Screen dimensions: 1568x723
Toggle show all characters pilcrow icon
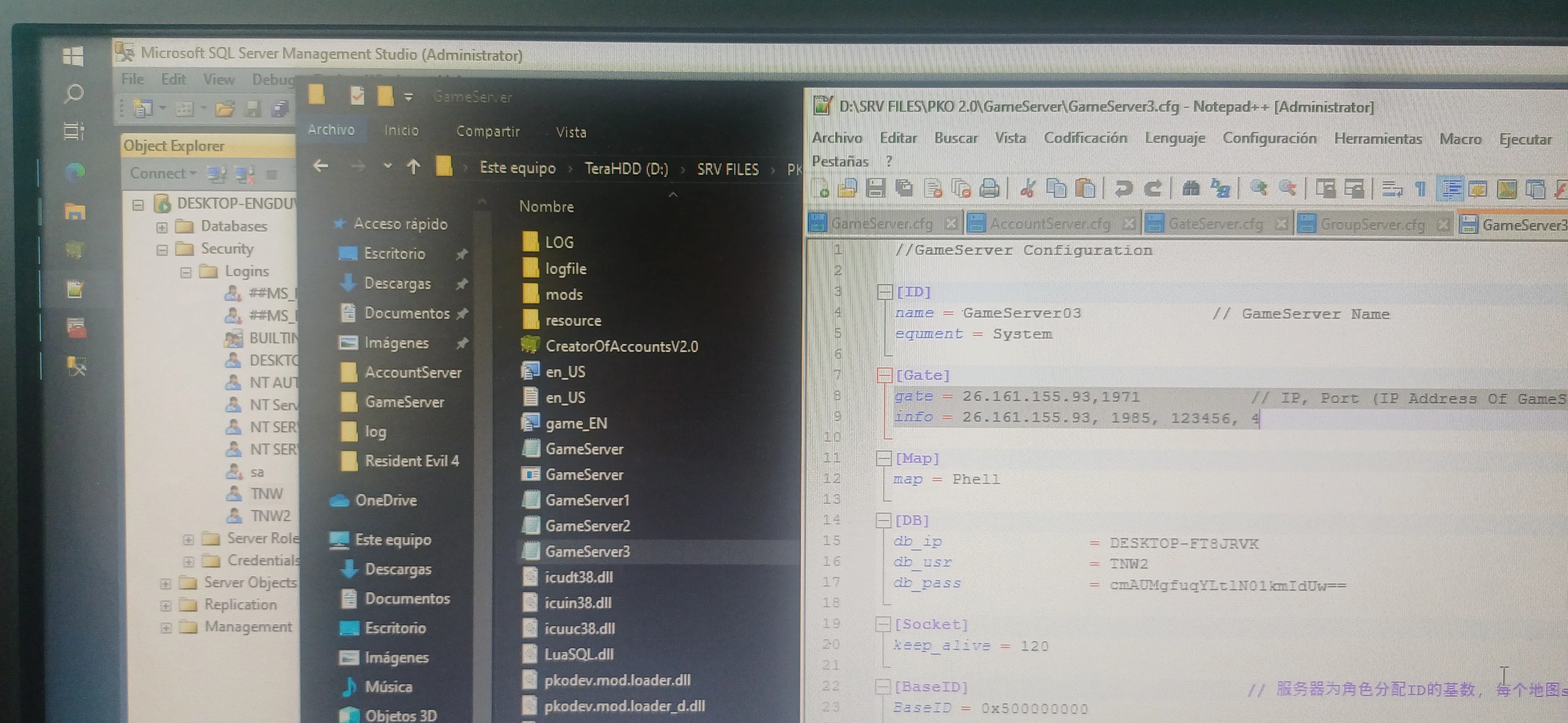click(x=1421, y=189)
